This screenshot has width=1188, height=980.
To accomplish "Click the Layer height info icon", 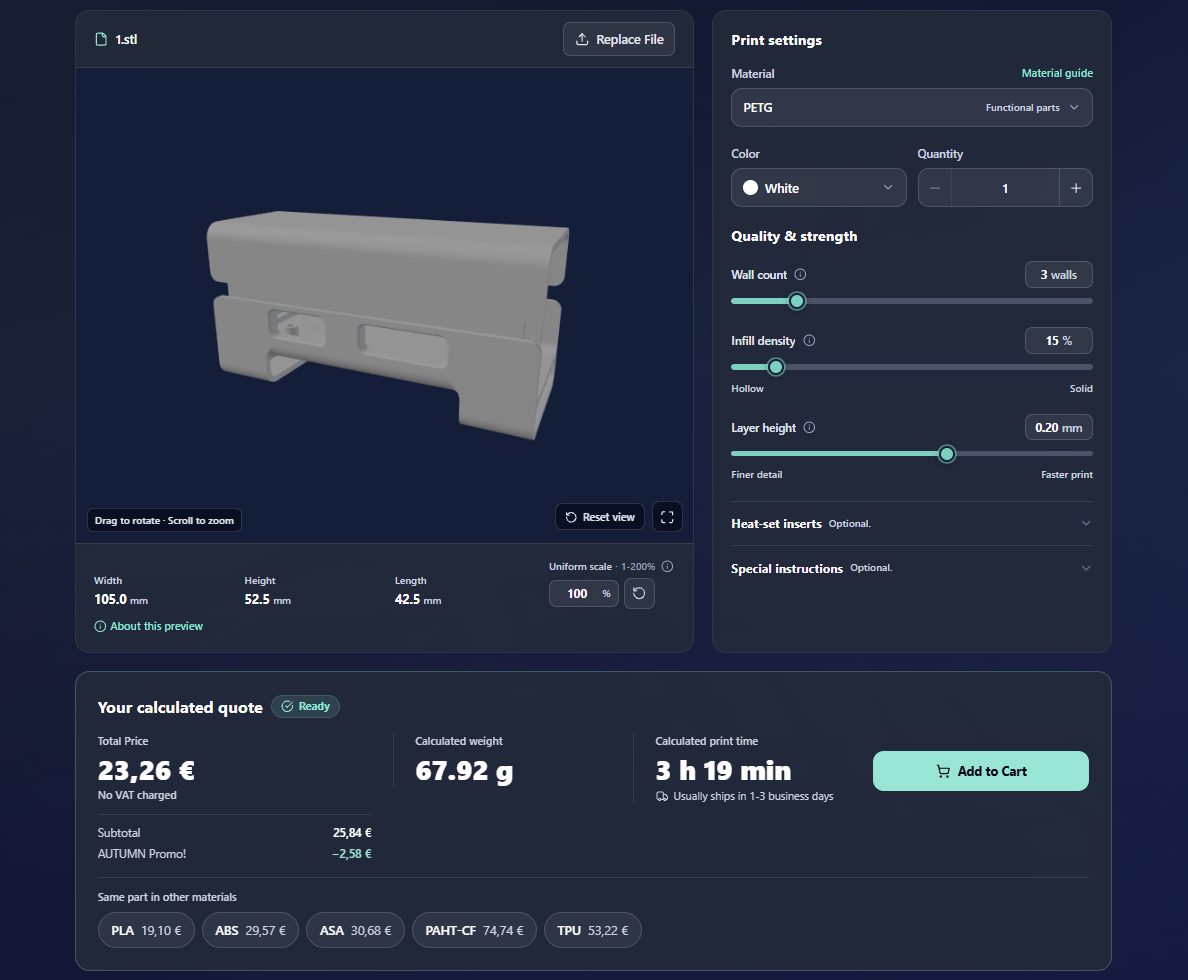I will pos(809,427).
